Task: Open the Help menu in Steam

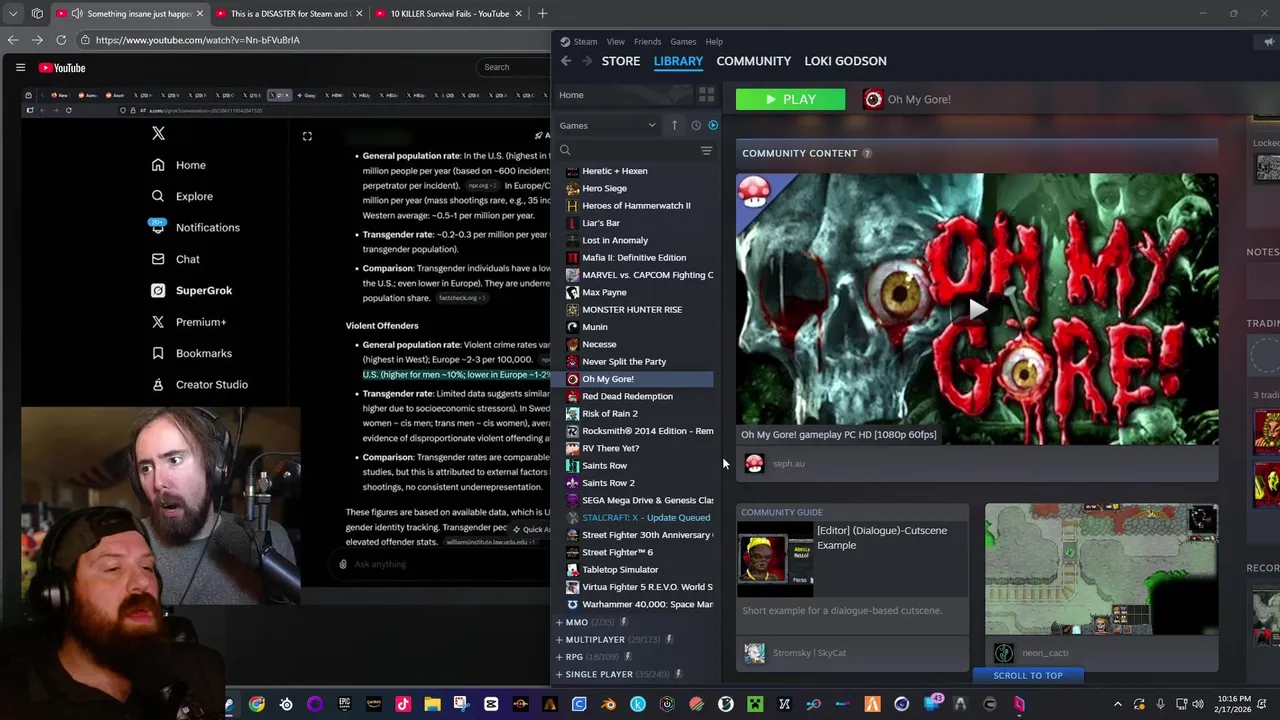Action: (714, 41)
